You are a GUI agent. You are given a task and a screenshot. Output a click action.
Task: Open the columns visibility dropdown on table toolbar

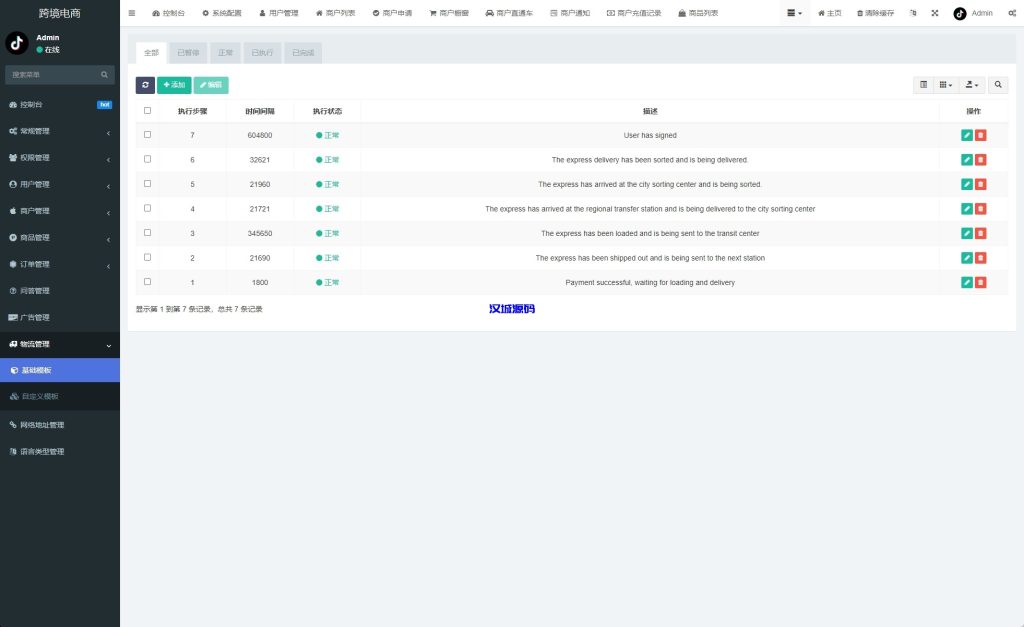(943, 85)
